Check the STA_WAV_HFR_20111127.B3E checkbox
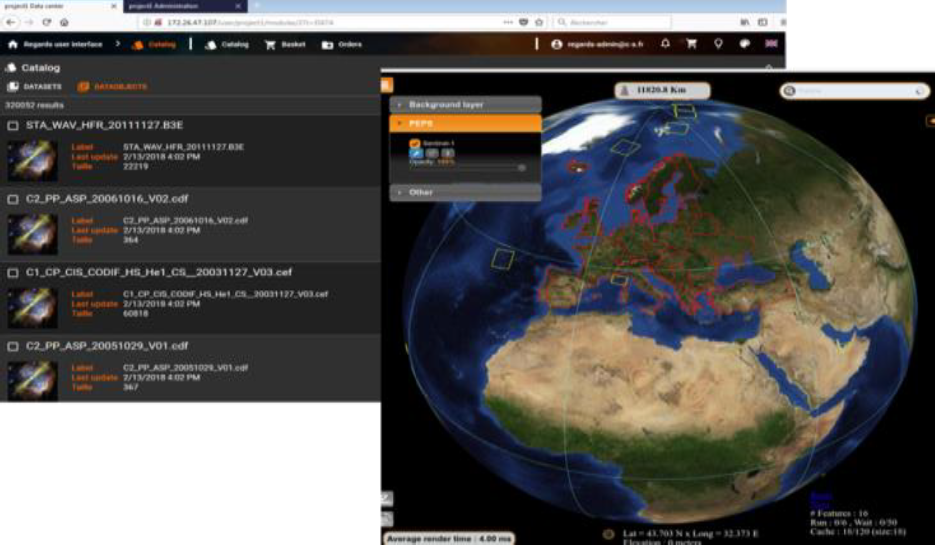The image size is (937, 545). (x=12, y=126)
